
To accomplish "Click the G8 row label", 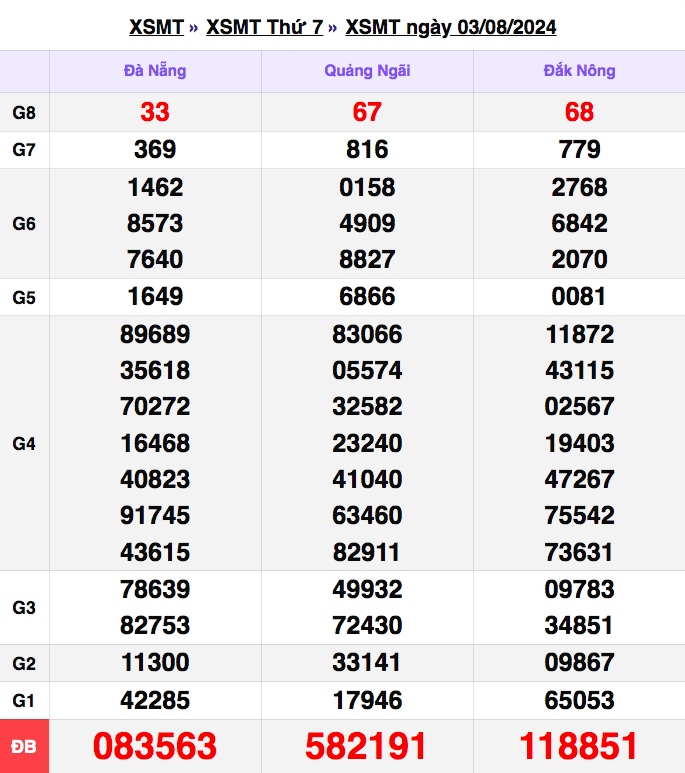I will coord(24,113).
